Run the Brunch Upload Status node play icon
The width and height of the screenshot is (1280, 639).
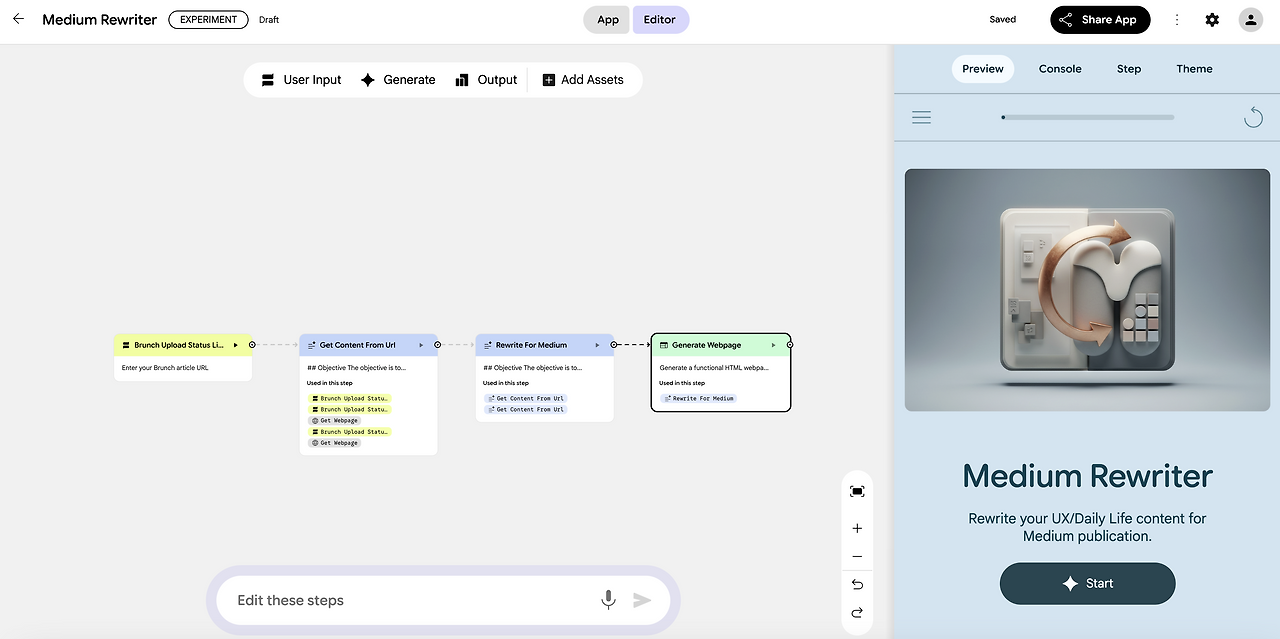click(236, 345)
